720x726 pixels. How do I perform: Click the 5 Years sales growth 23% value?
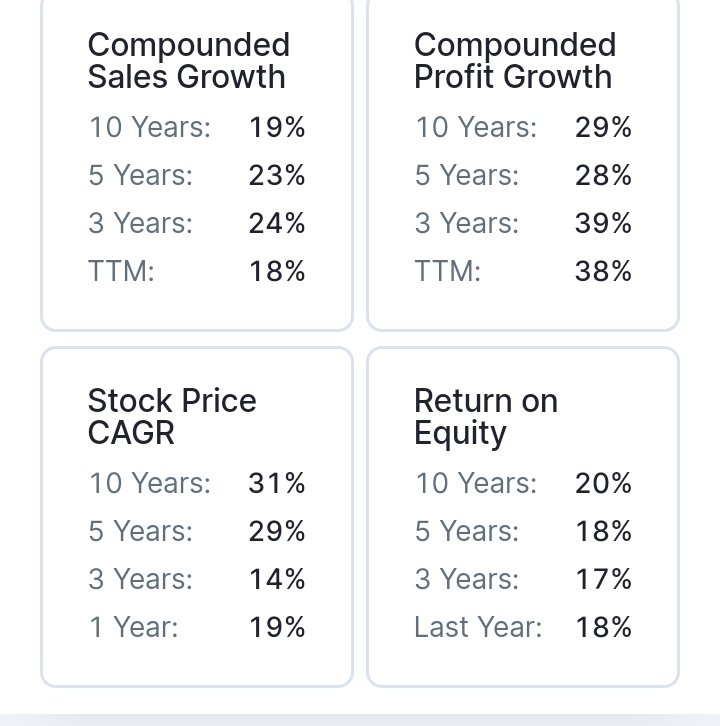click(x=277, y=176)
